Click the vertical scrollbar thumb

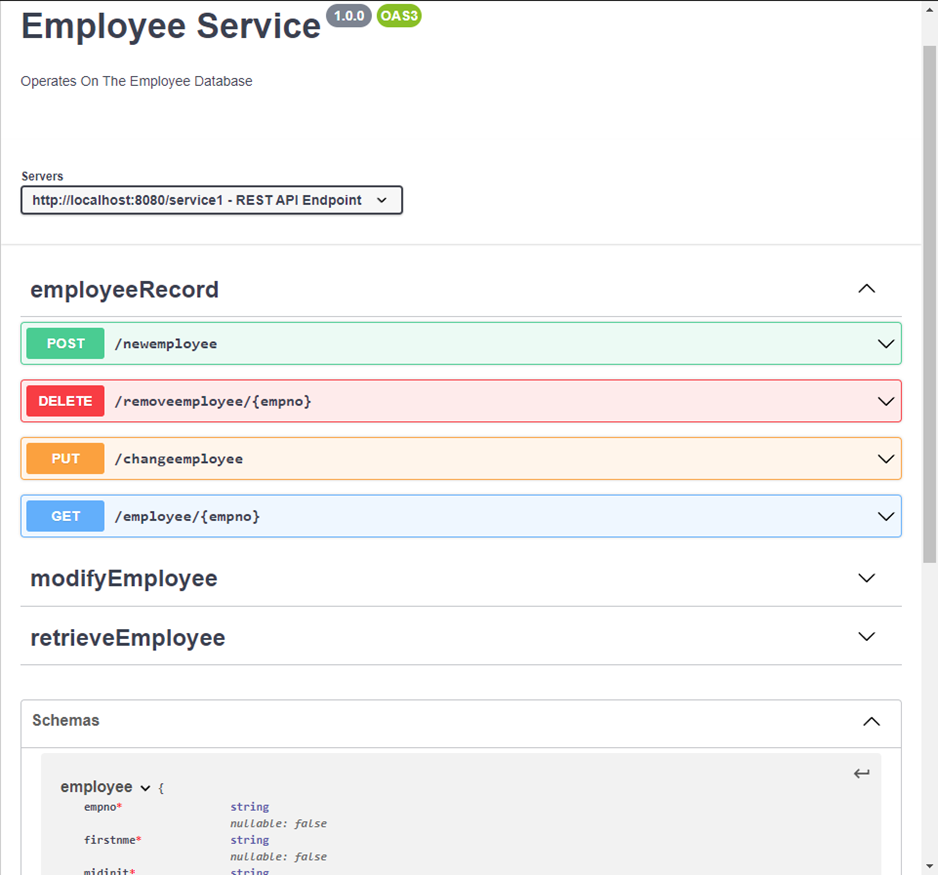point(930,304)
